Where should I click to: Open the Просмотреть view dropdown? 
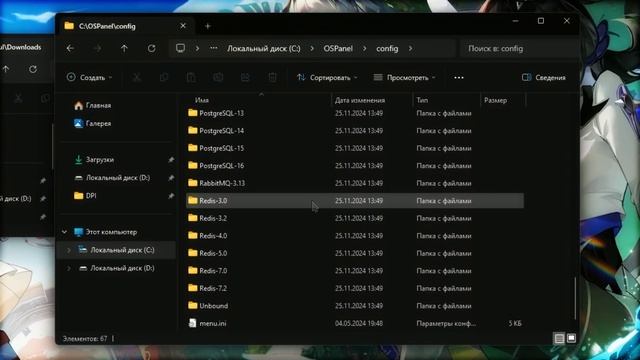404,78
